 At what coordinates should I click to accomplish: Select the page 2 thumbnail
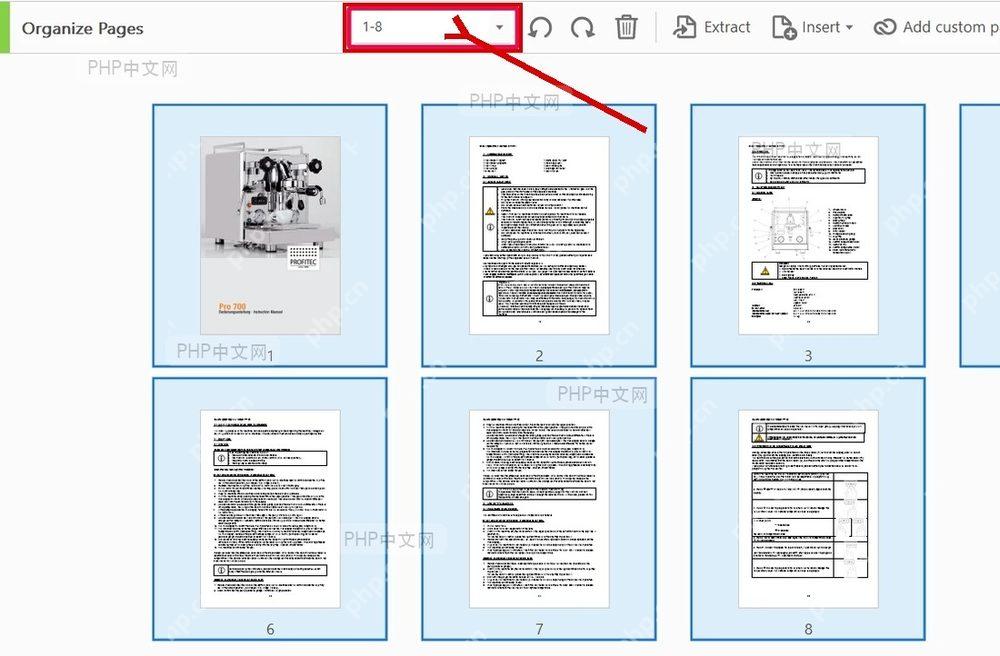point(539,235)
